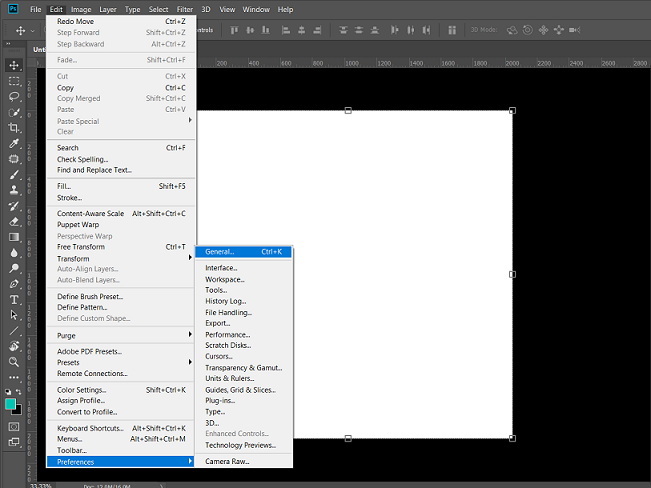Select the Lasso tool
The width and height of the screenshot is (651, 488).
(14, 97)
